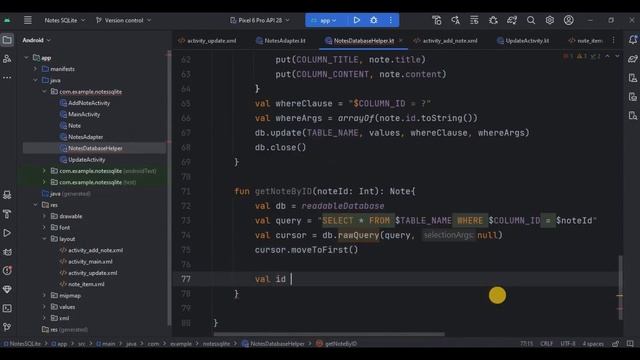Select the Note class file
The image size is (640, 360).
[x=70, y=126]
